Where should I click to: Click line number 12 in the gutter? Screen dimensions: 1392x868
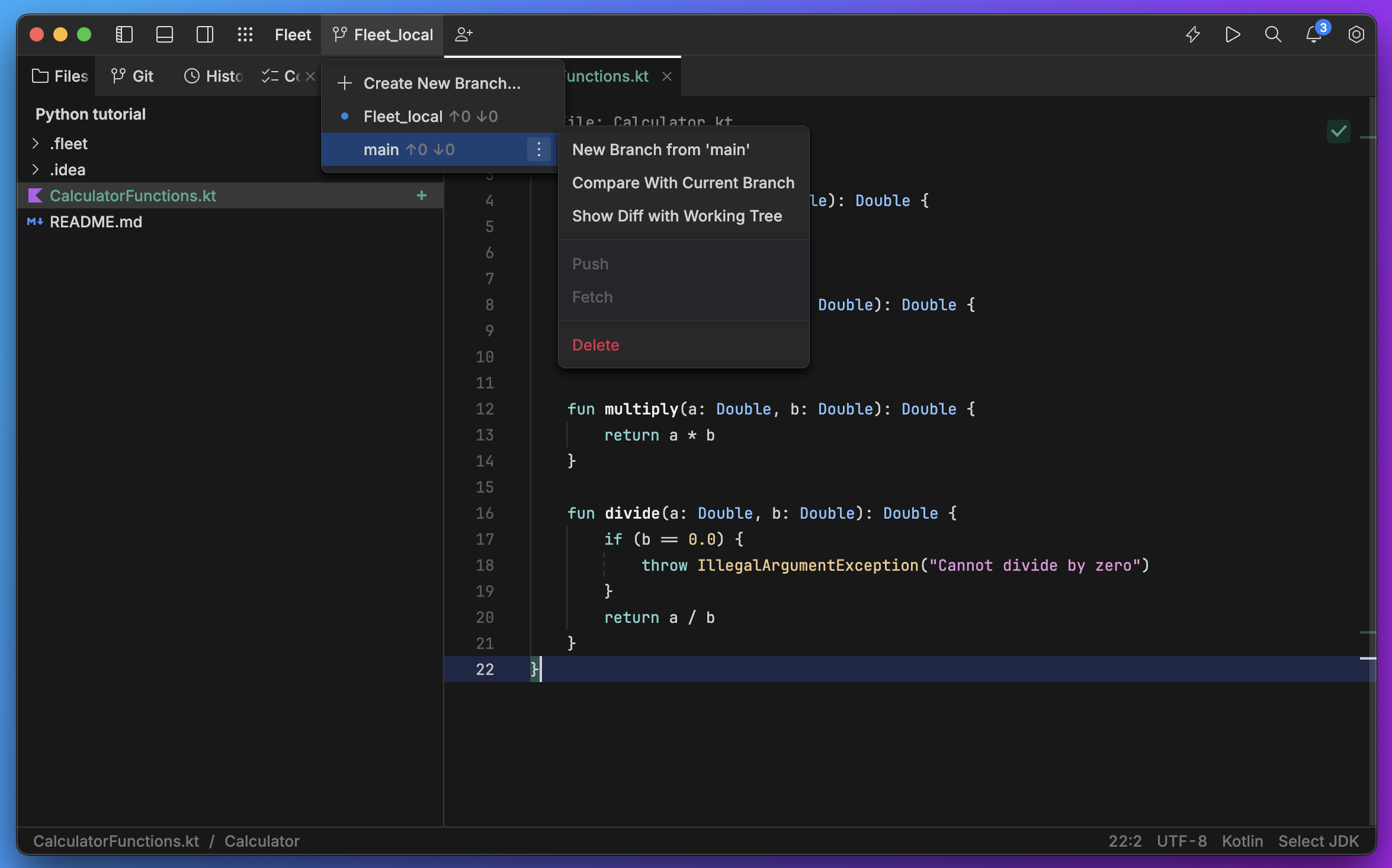point(485,409)
